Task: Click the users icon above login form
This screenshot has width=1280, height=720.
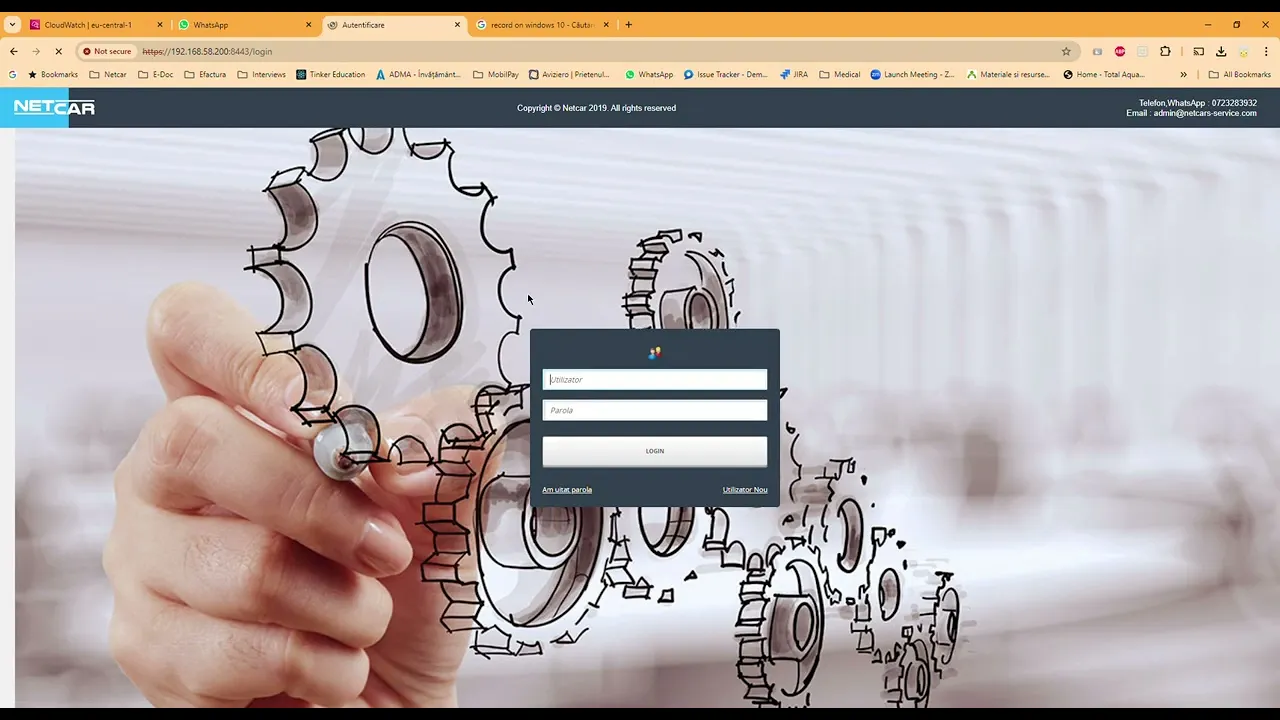Action: click(655, 352)
